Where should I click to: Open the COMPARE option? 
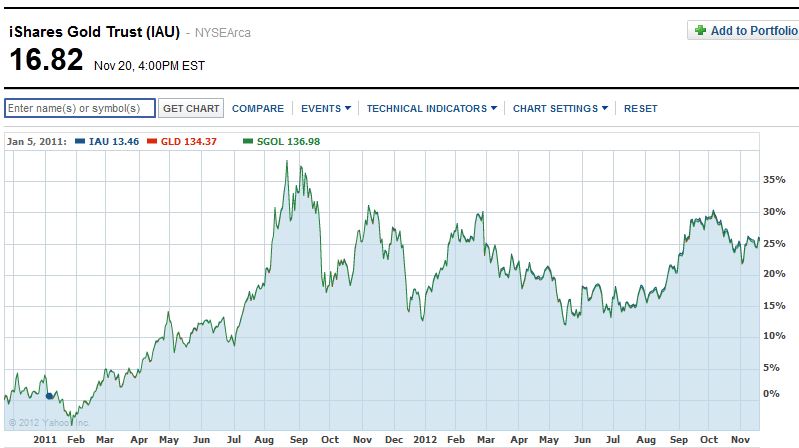coord(258,109)
